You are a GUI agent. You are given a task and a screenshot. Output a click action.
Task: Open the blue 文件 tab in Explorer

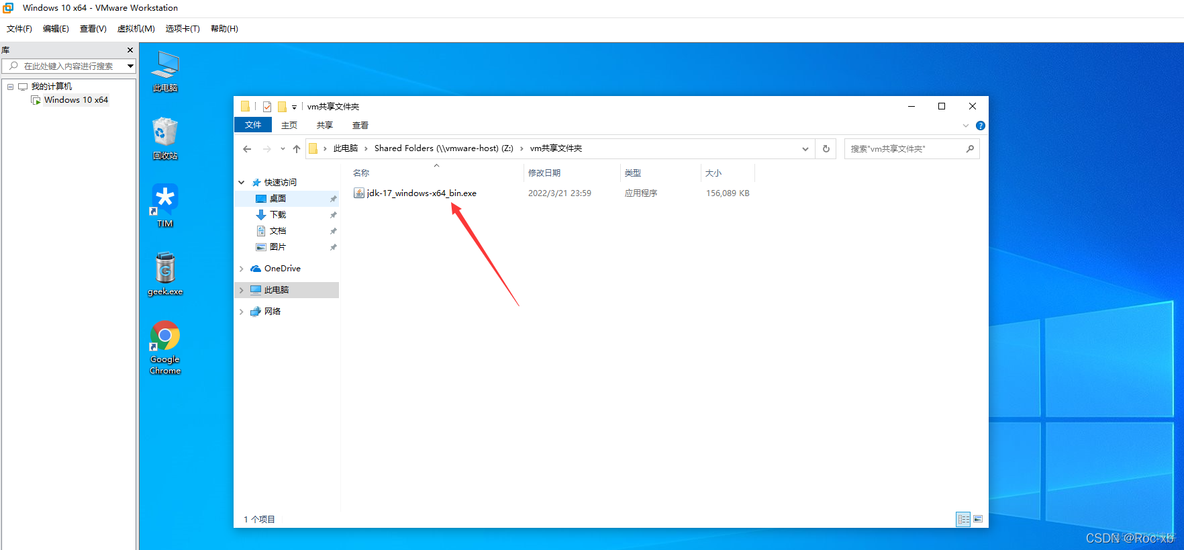(253, 125)
